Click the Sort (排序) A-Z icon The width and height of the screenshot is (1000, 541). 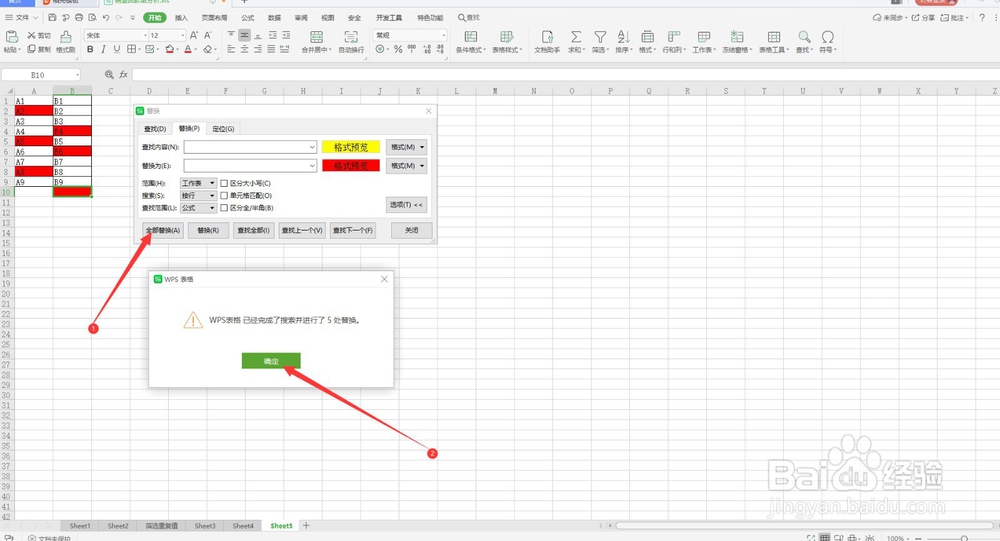point(623,36)
